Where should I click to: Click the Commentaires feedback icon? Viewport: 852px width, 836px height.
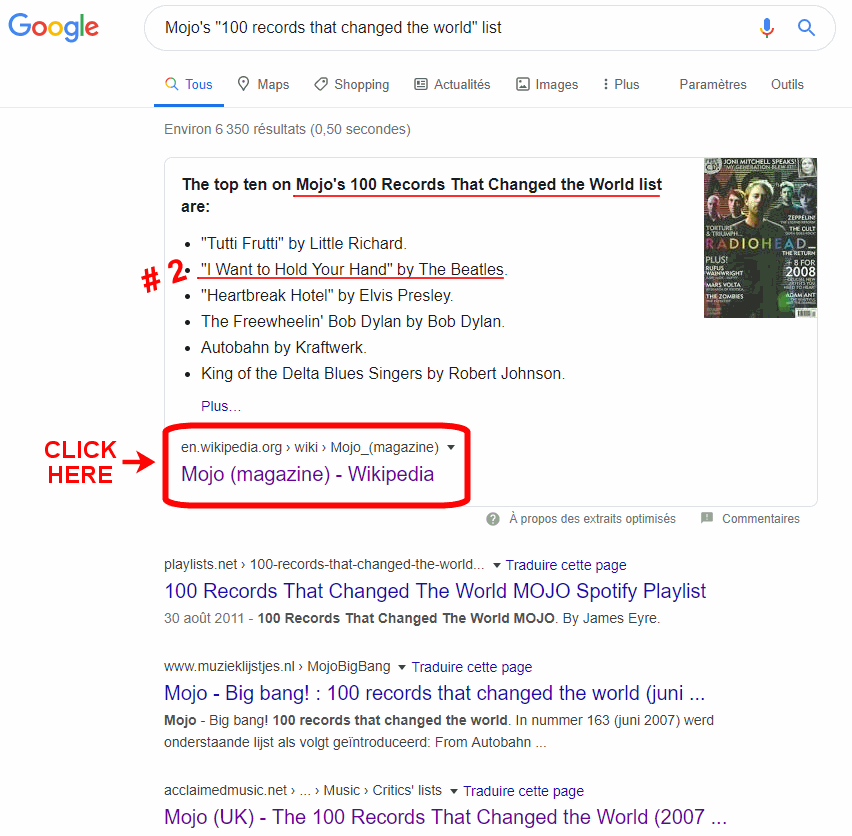coord(707,518)
